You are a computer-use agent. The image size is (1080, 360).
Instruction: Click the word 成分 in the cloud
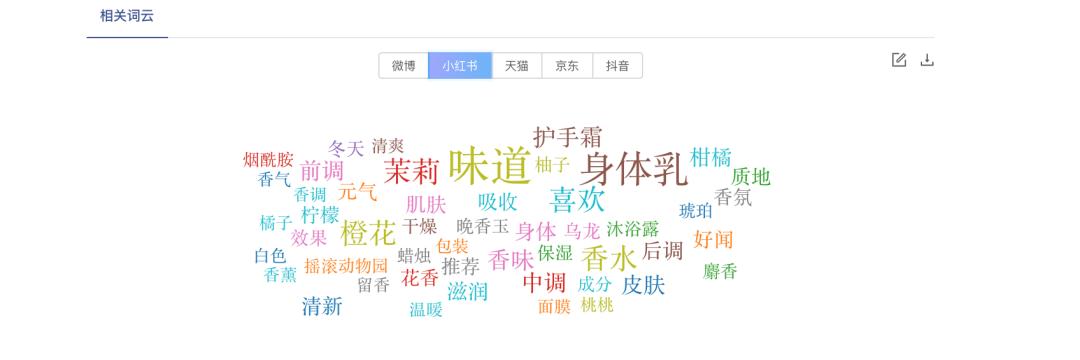click(x=594, y=284)
